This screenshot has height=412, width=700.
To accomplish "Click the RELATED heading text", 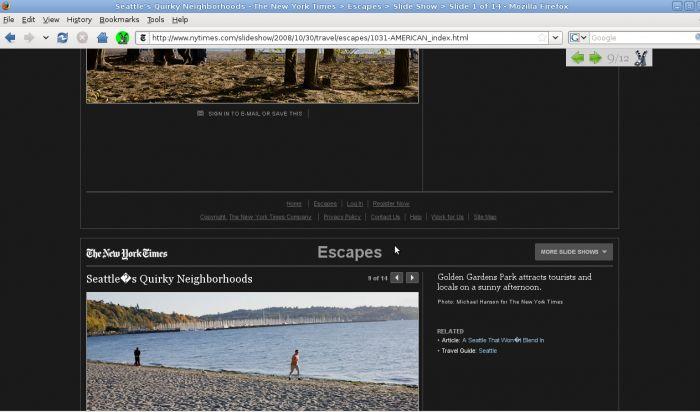I will 450,331.
